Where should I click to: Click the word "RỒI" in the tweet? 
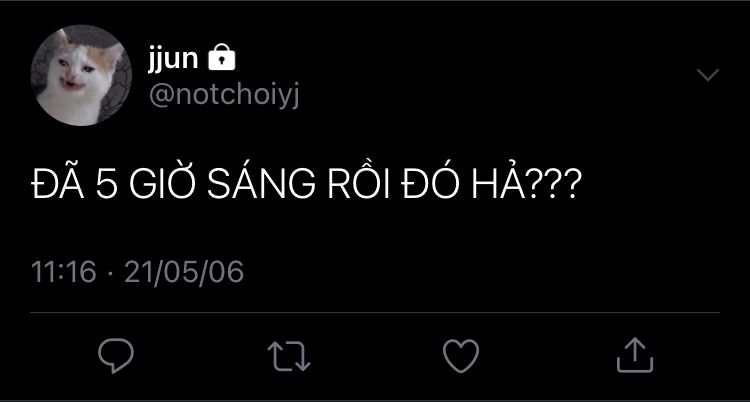[x=363, y=188]
